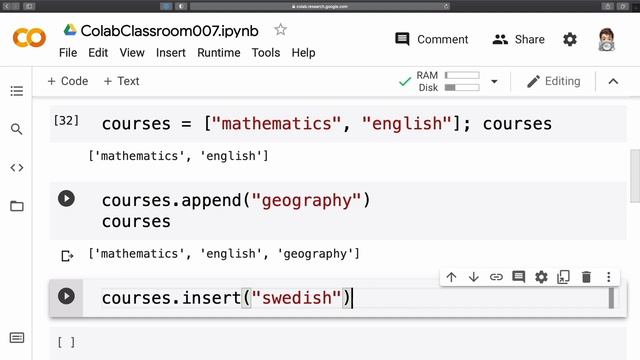The width and height of the screenshot is (640, 360).
Task: Open the command palette icon at bottom left
Action: point(17,338)
